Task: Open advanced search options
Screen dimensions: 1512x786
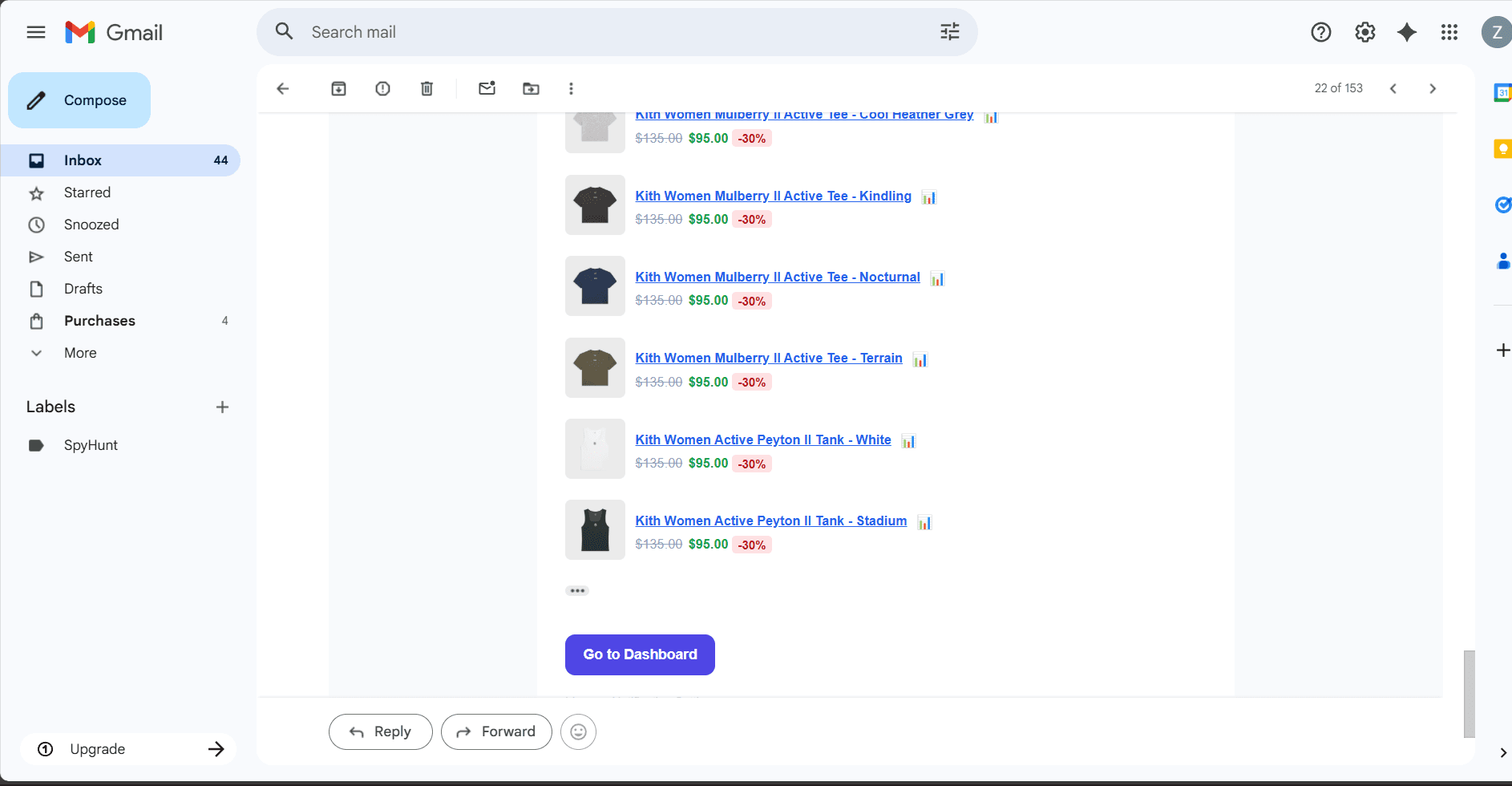Action: (x=949, y=31)
